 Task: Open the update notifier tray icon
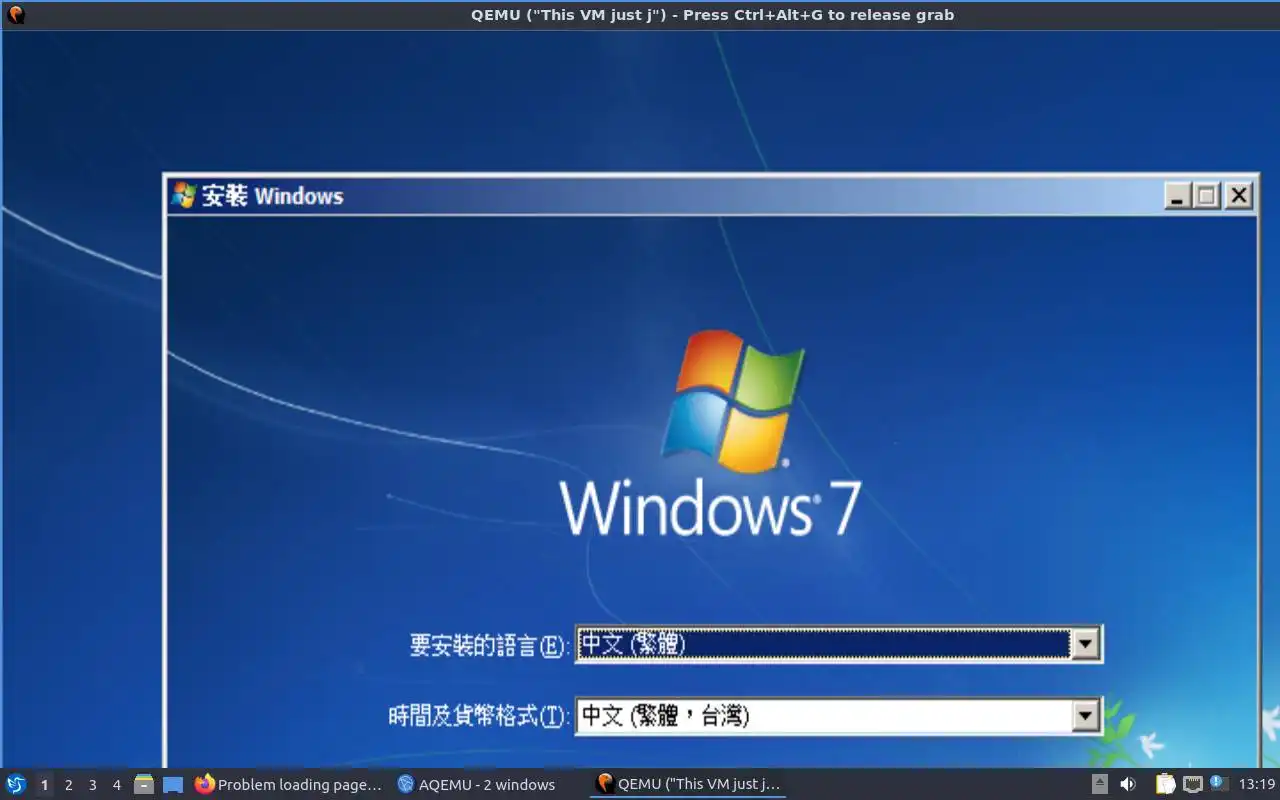(x=1218, y=783)
